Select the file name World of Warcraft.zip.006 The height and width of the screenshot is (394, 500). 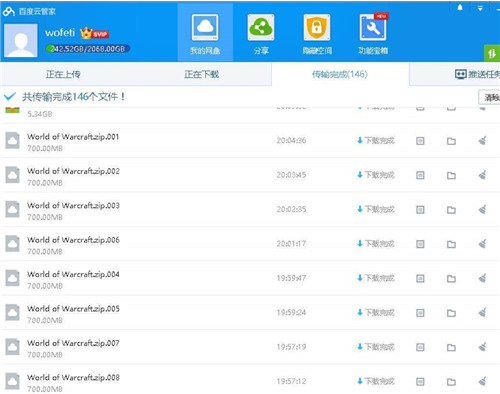[73, 240]
